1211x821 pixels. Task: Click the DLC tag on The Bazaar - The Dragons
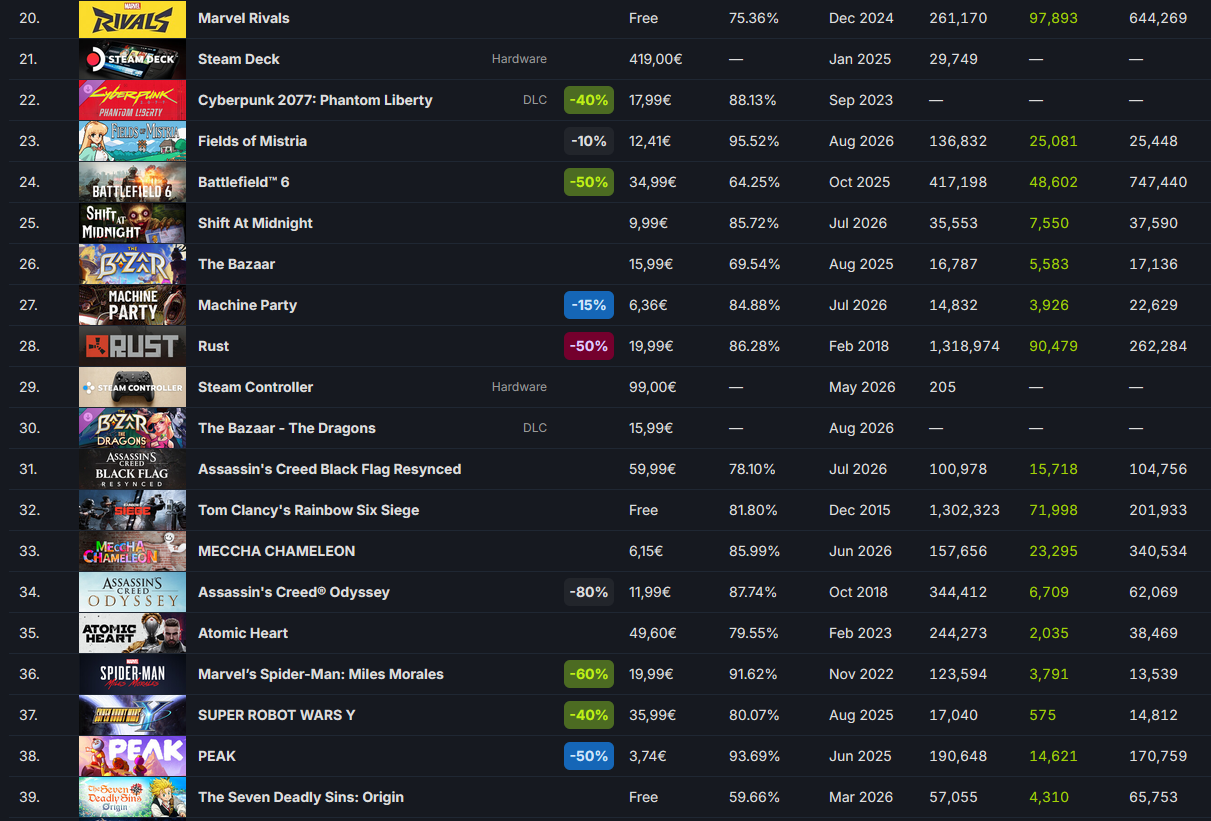535,428
